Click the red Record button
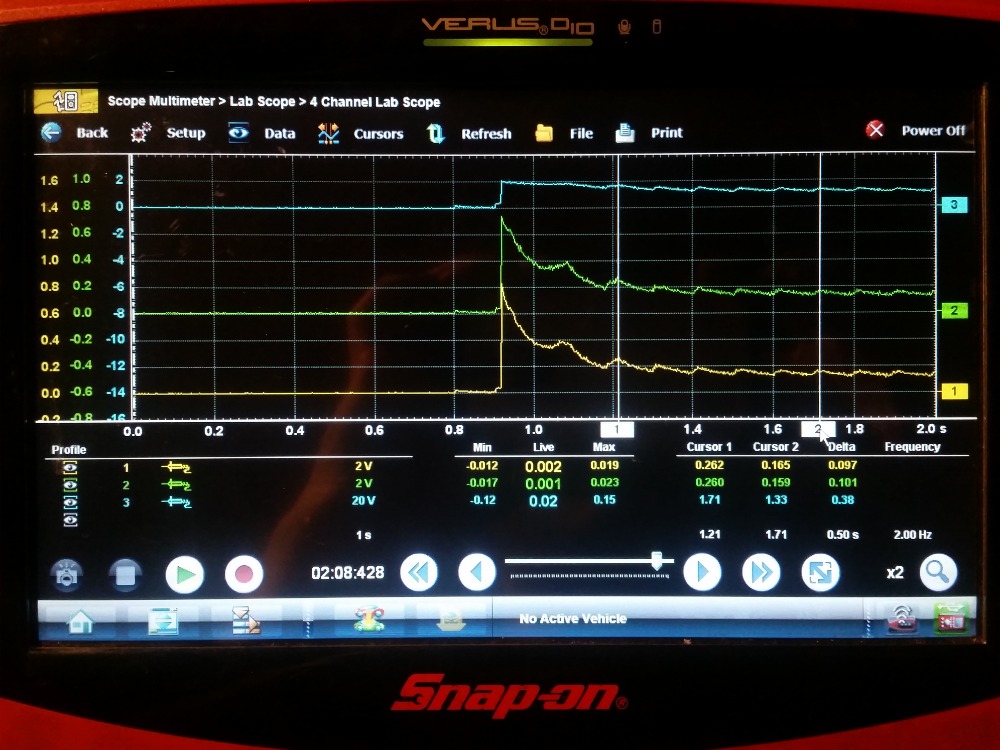The width and height of the screenshot is (1000, 750). pos(243,574)
